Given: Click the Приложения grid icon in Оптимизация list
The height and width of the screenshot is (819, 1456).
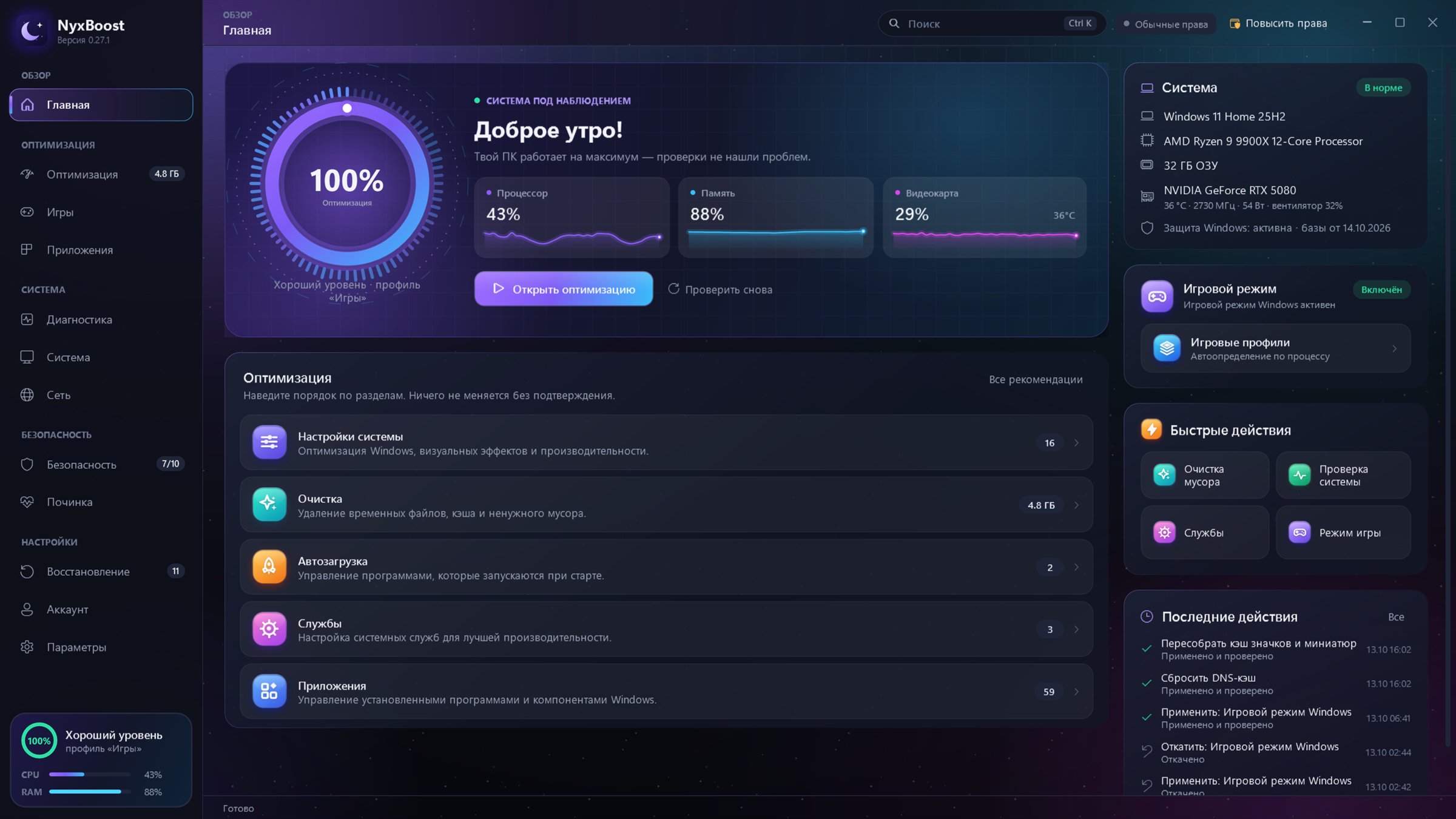Looking at the screenshot, I should pos(269,691).
